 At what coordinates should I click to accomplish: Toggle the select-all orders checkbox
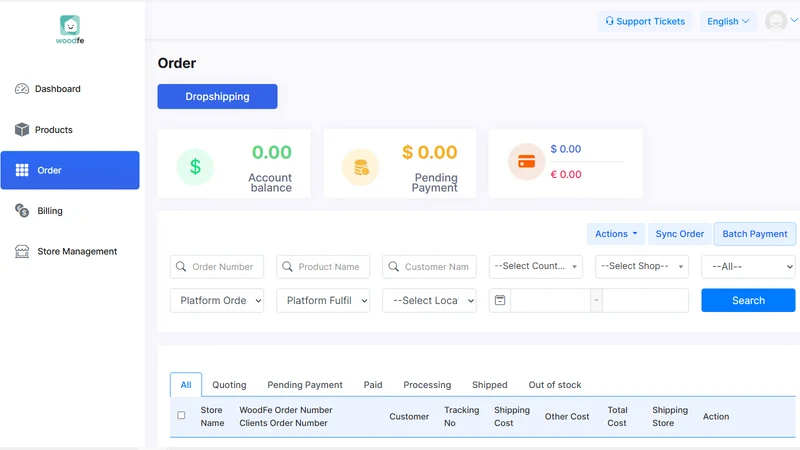[x=181, y=415]
